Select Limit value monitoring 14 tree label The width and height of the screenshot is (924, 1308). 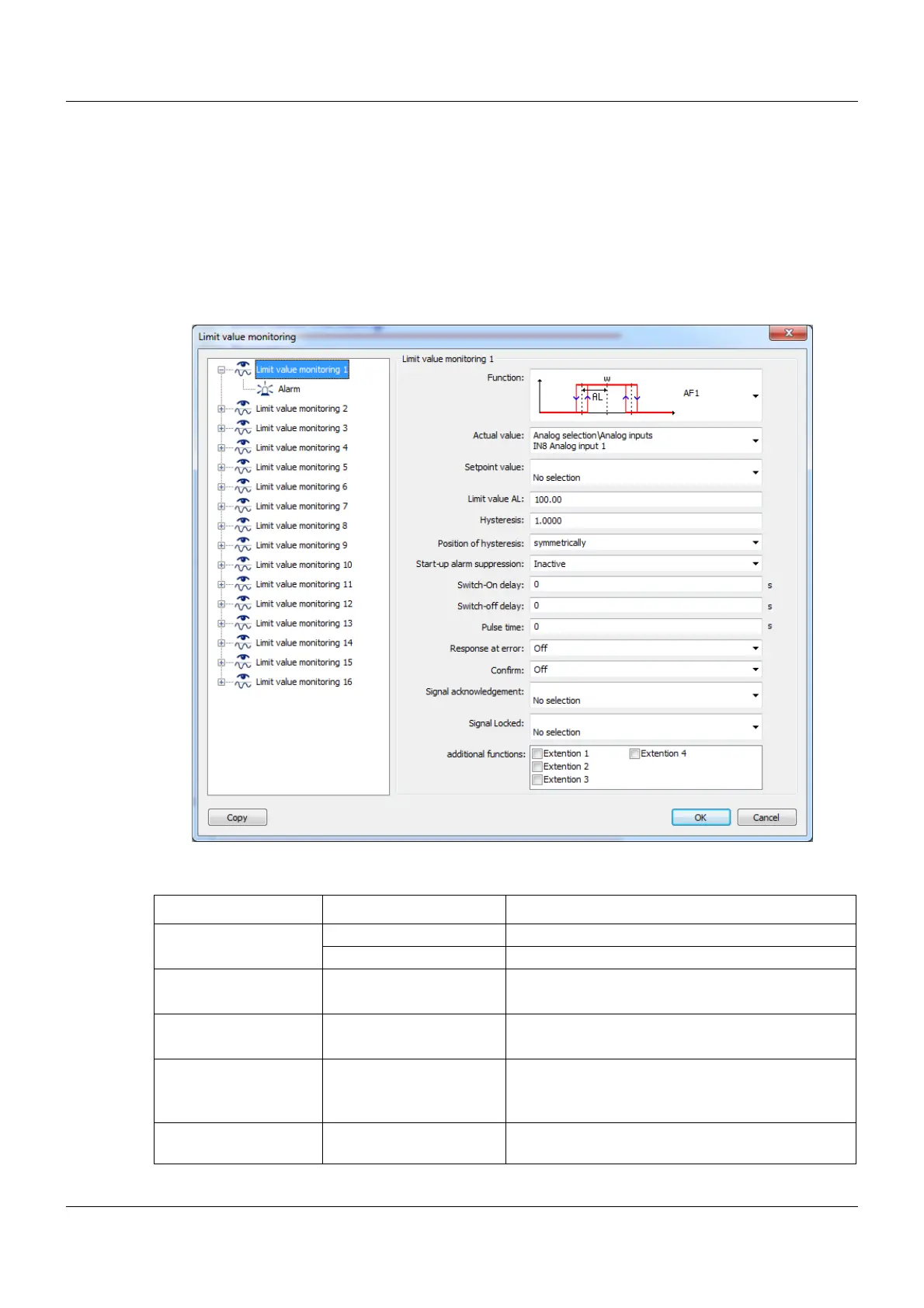pyautogui.click(x=304, y=643)
